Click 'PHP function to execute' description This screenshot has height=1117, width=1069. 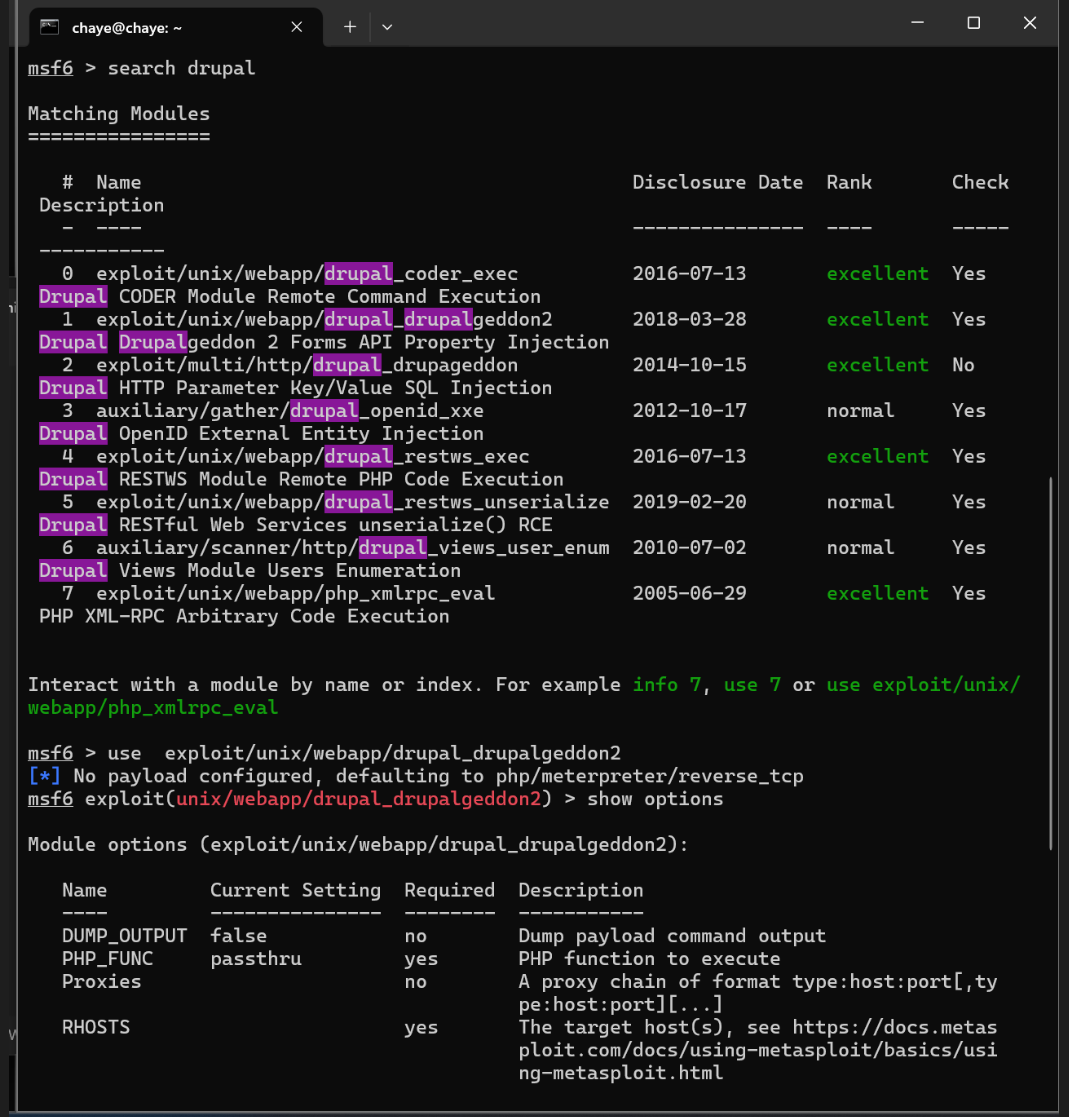(x=650, y=958)
